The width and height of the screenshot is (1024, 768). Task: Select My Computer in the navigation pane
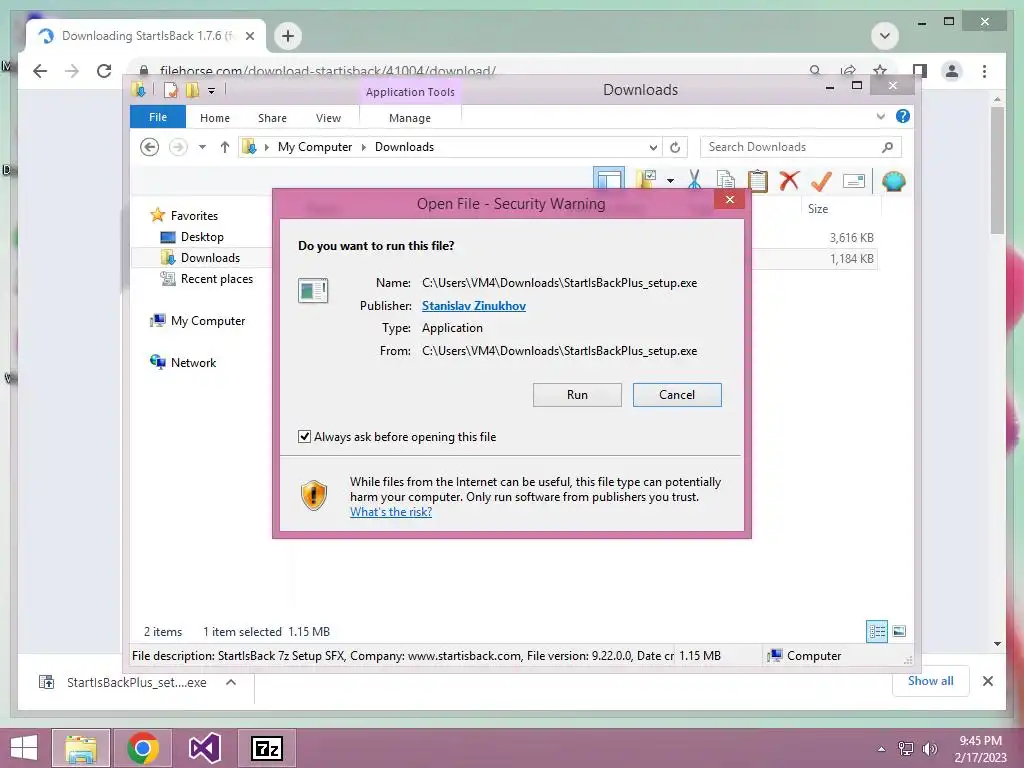pyautogui.click(x=208, y=321)
